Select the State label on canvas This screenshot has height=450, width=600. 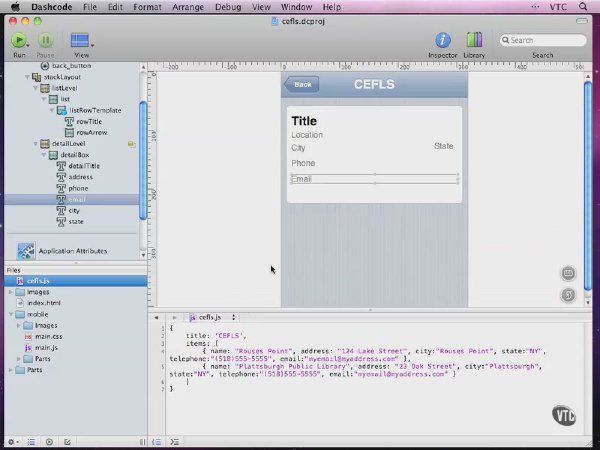[443, 146]
